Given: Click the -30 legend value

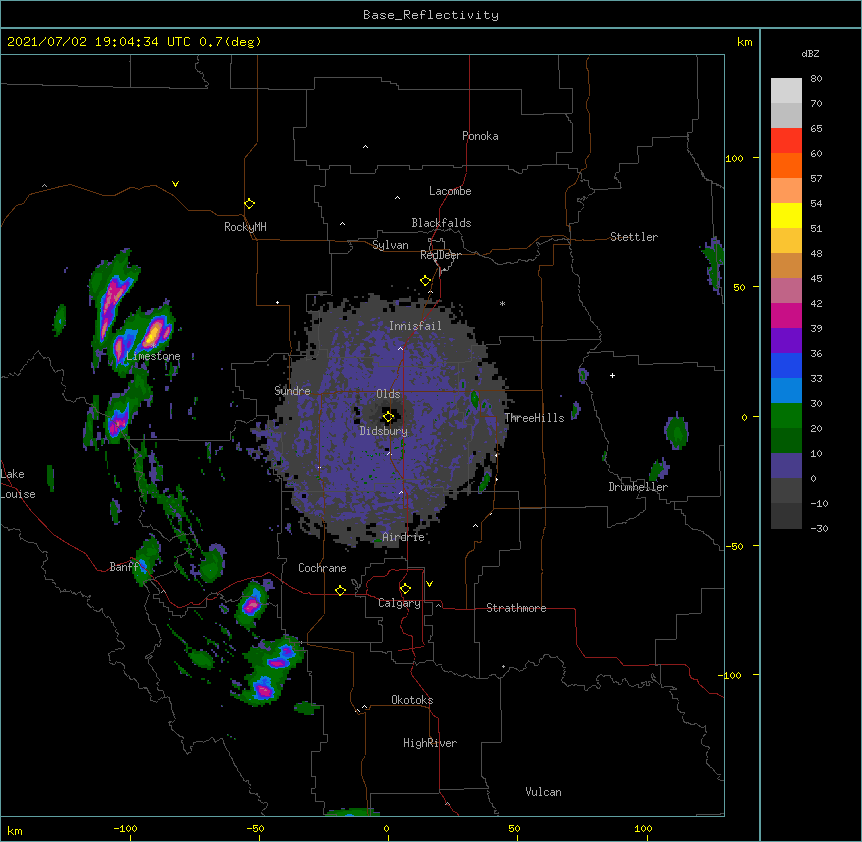Looking at the screenshot, I should point(819,528).
